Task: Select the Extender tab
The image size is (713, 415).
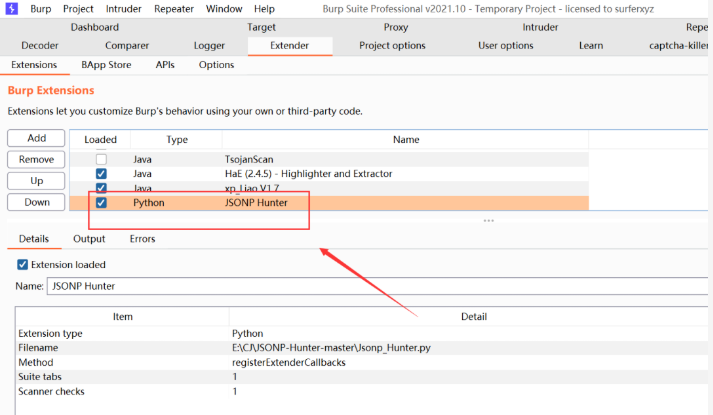Action: 290,45
